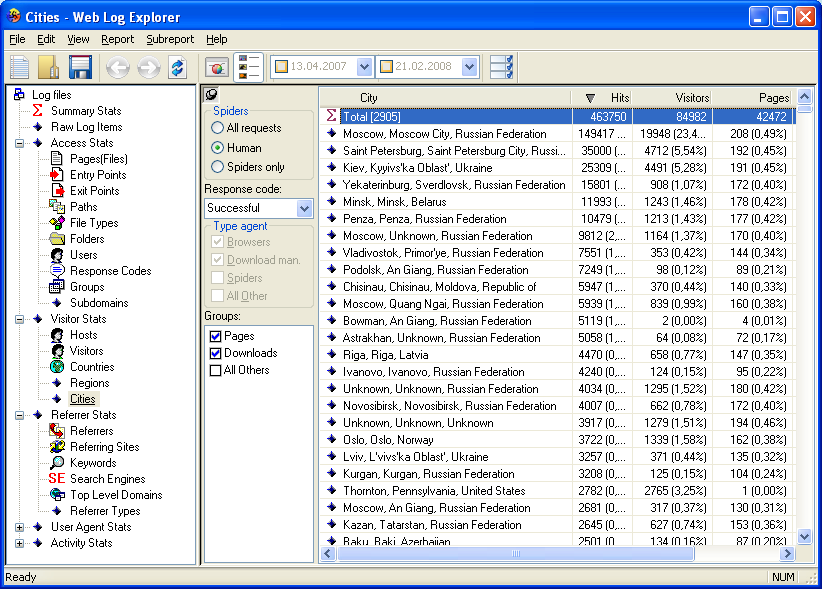
Task: Open the Response code Successful dropdown
Action: tap(304, 208)
